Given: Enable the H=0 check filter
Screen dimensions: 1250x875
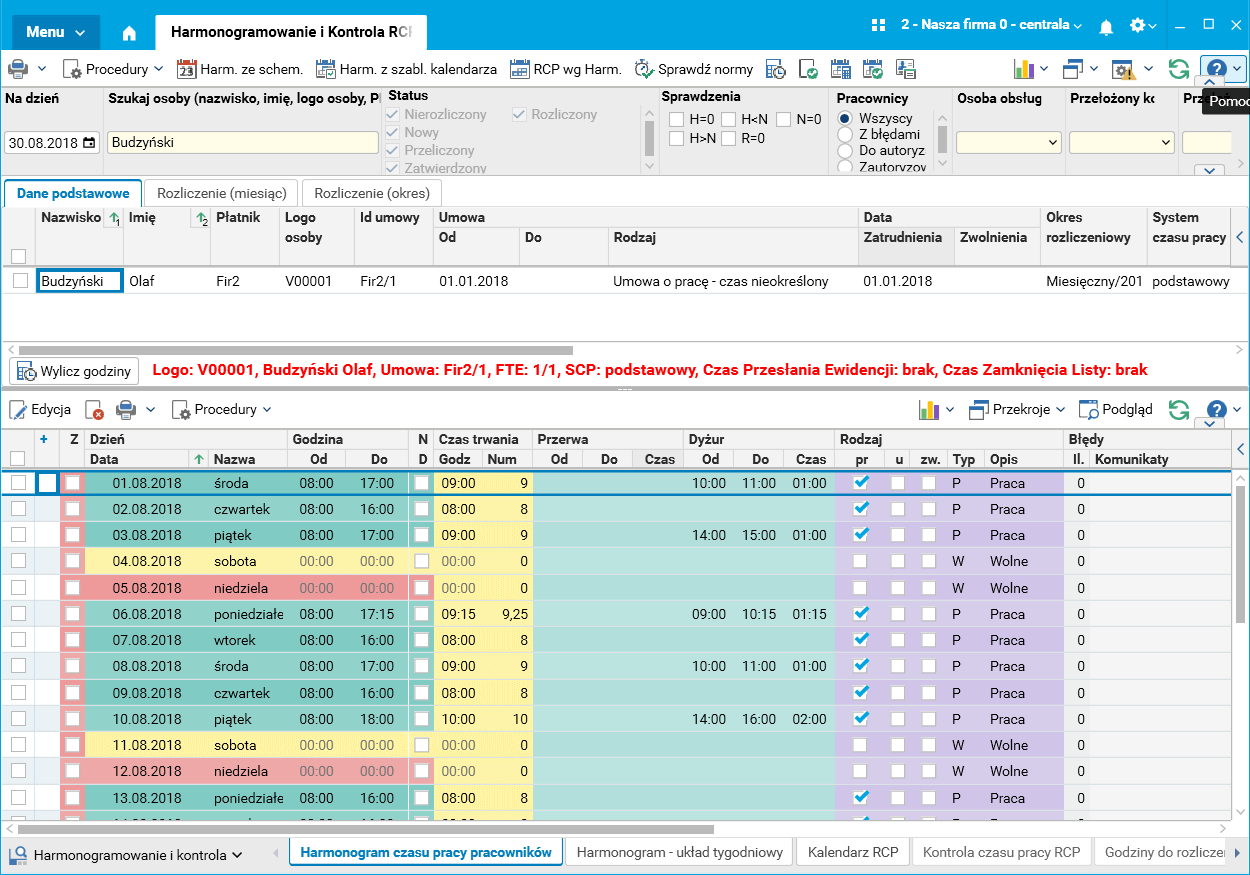Looking at the screenshot, I should pyautogui.click(x=677, y=120).
